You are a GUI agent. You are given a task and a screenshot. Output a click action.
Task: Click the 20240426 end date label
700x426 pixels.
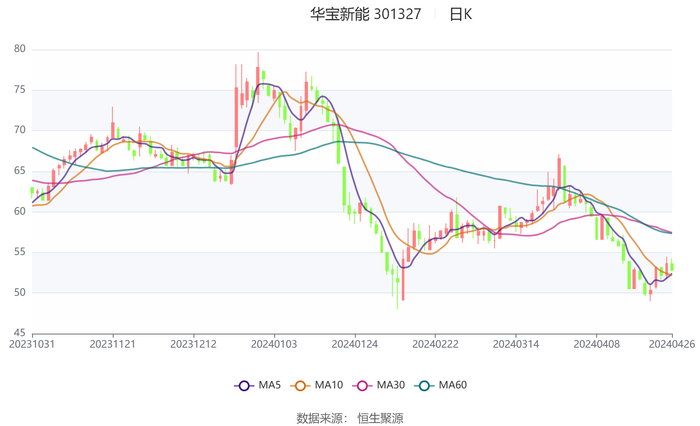pyautogui.click(x=672, y=343)
